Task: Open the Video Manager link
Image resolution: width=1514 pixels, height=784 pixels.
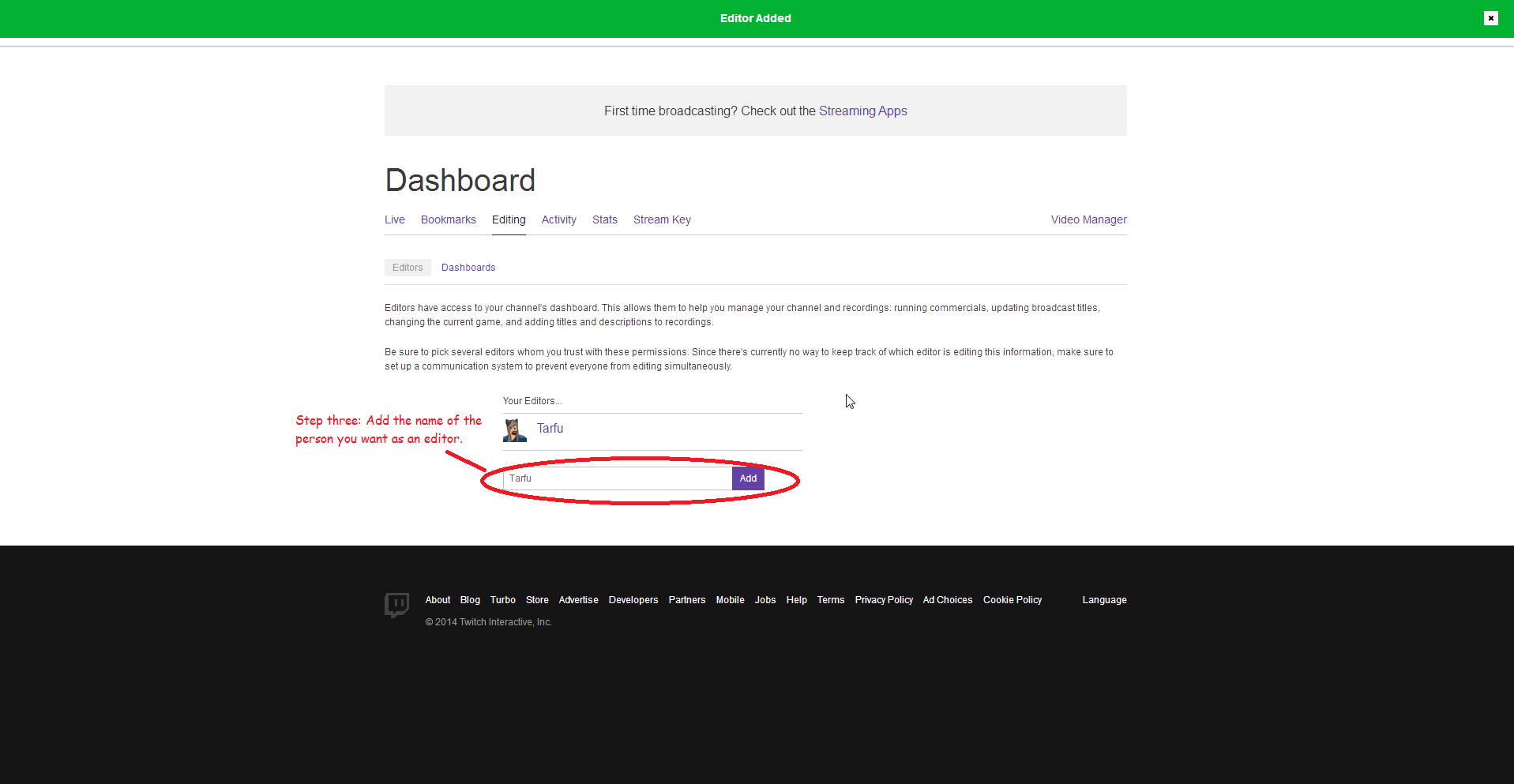Action: pos(1088,219)
